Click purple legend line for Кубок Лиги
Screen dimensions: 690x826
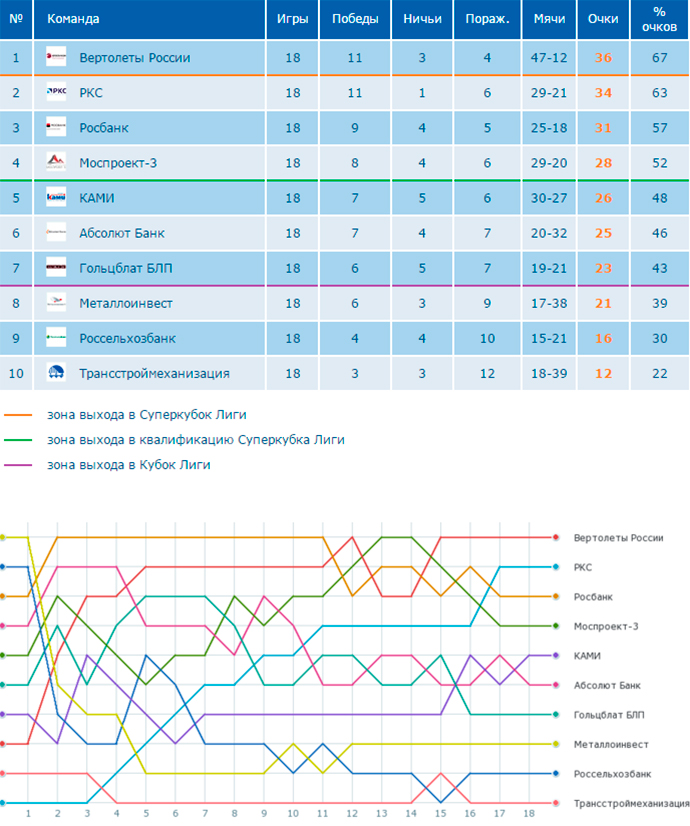pyautogui.click(x=18, y=465)
